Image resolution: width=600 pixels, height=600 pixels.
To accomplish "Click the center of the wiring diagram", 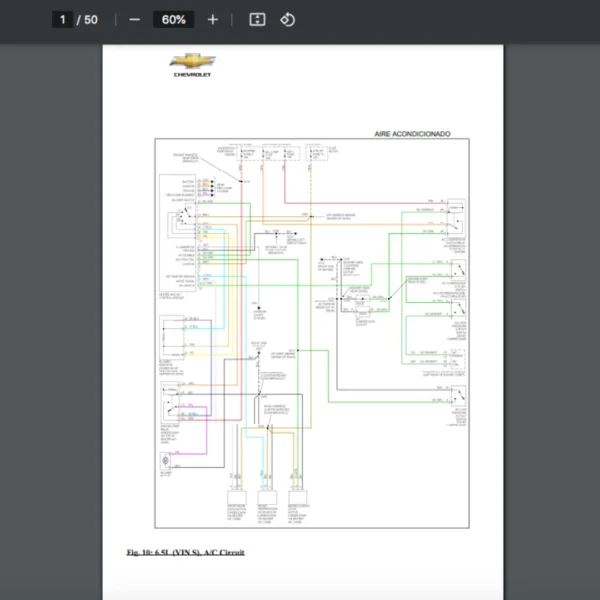I will (x=310, y=332).
